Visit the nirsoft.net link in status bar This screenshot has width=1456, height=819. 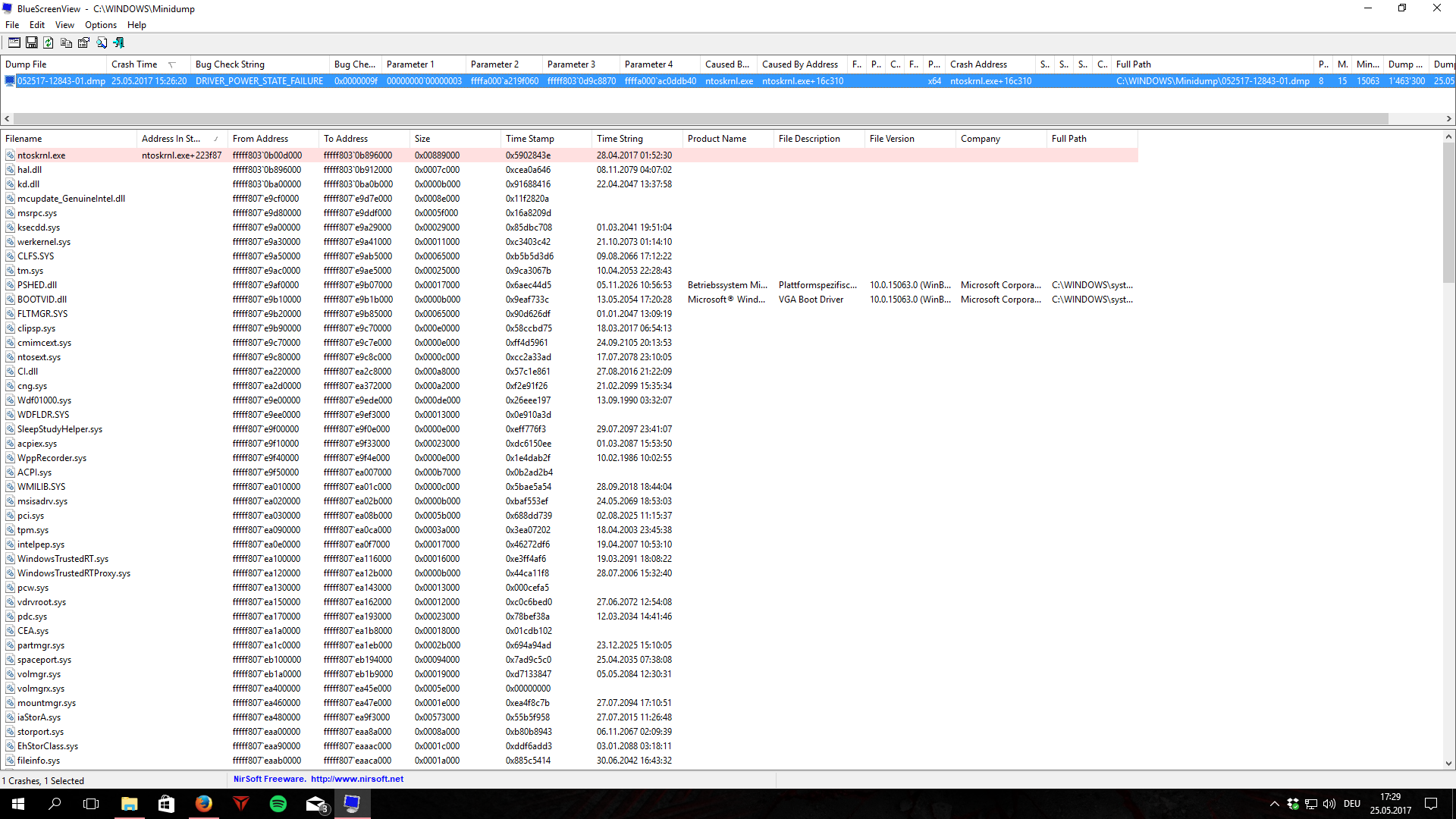(x=356, y=779)
